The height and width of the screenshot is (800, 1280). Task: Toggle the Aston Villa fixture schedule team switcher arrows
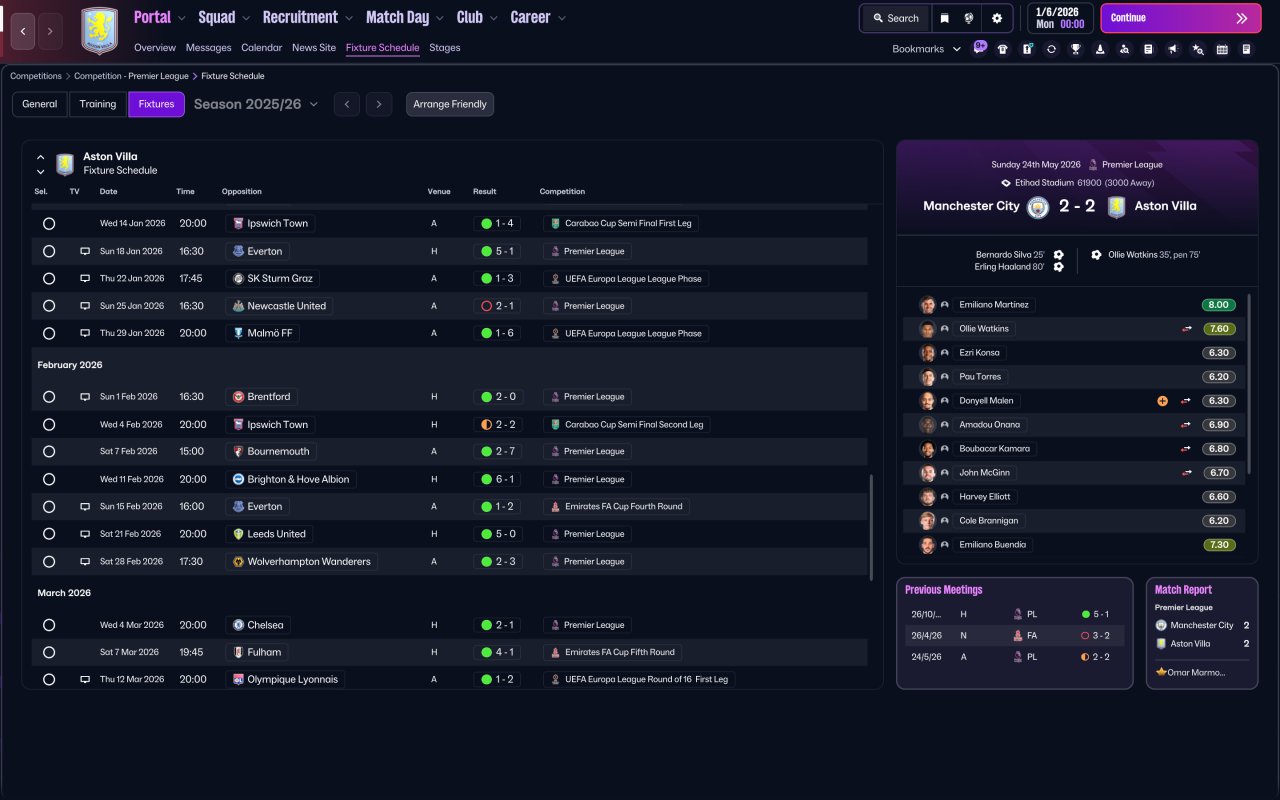(x=41, y=164)
